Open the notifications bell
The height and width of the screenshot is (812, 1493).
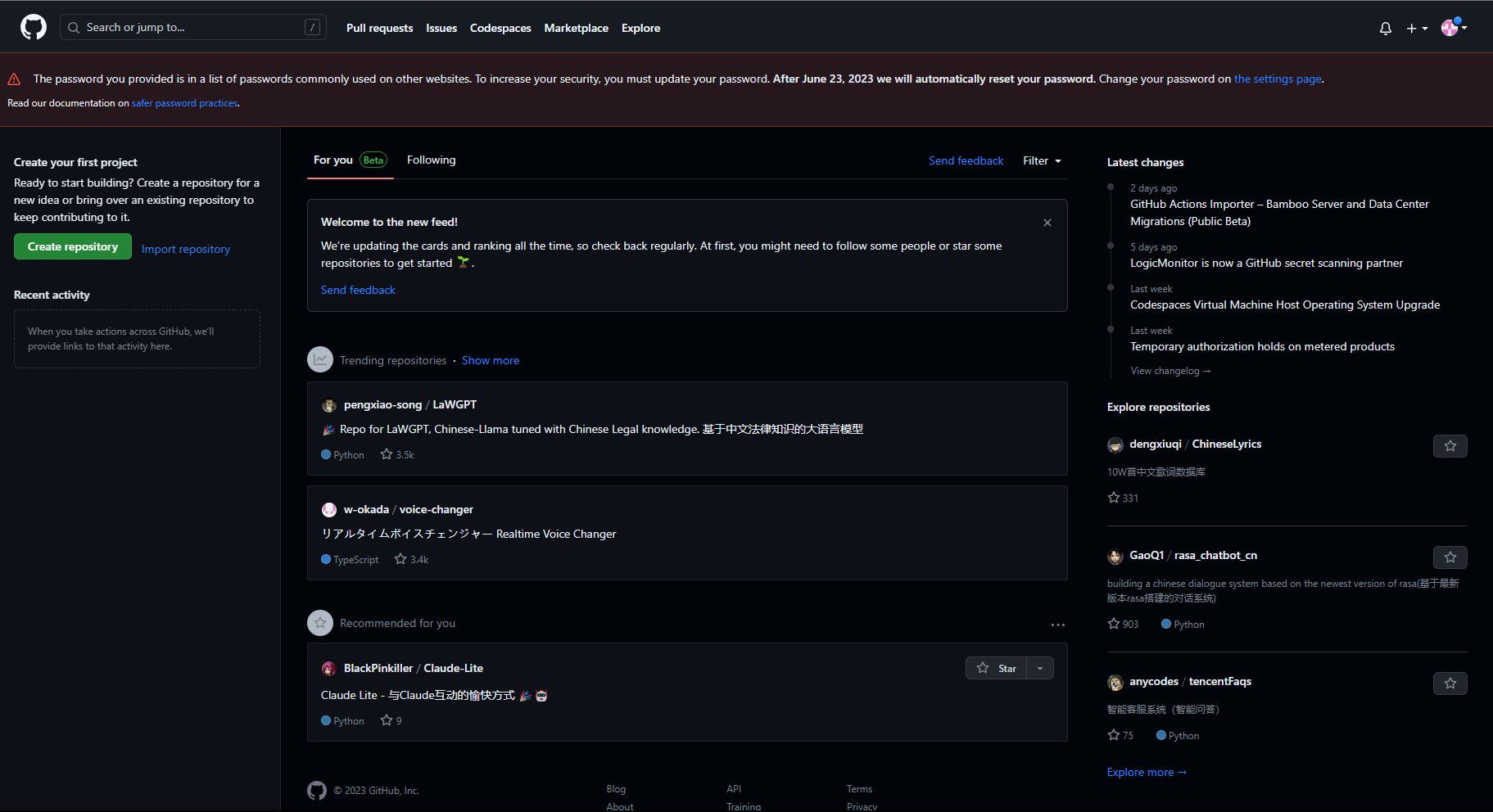pos(1386,28)
